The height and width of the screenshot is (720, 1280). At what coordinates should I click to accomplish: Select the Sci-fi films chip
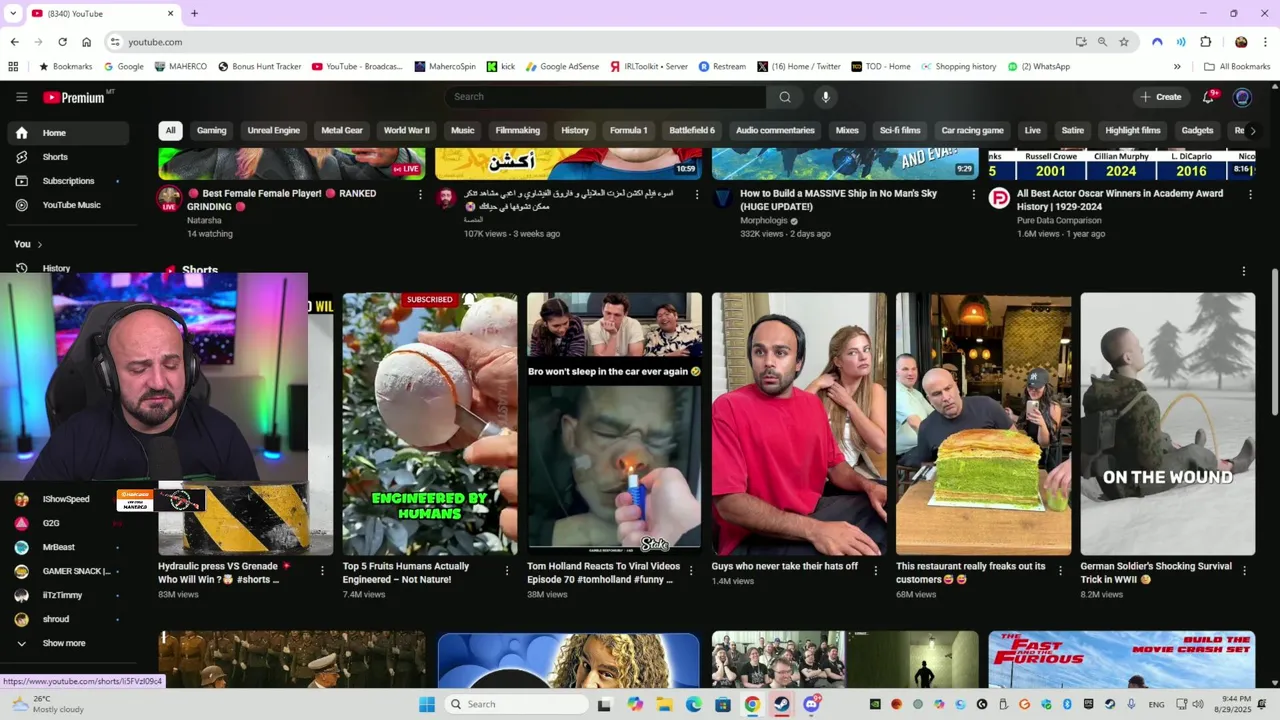(x=900, y=130)
